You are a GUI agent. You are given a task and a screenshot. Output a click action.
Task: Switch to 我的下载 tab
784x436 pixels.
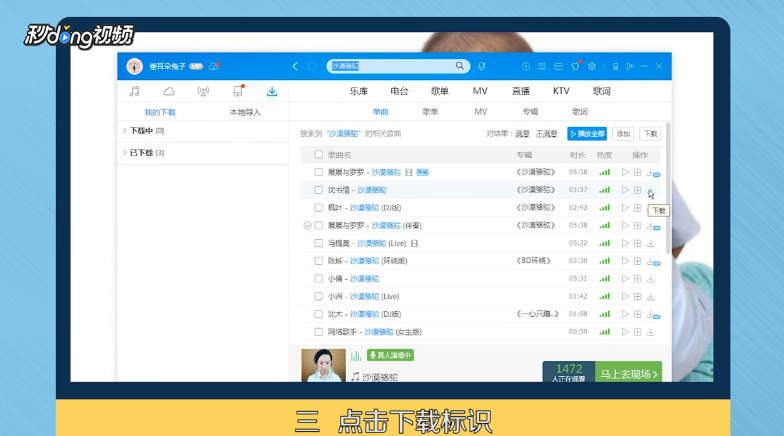coord(160,112)
